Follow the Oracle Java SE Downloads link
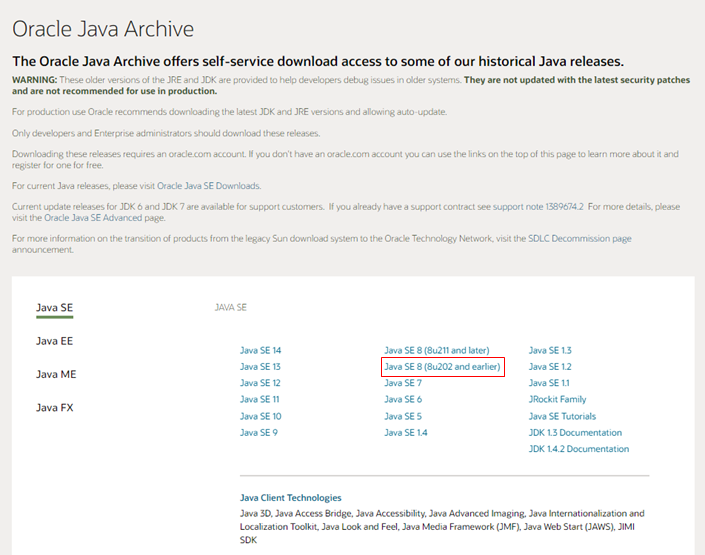Viewport: 705px width, 555px height. (208, 186)
